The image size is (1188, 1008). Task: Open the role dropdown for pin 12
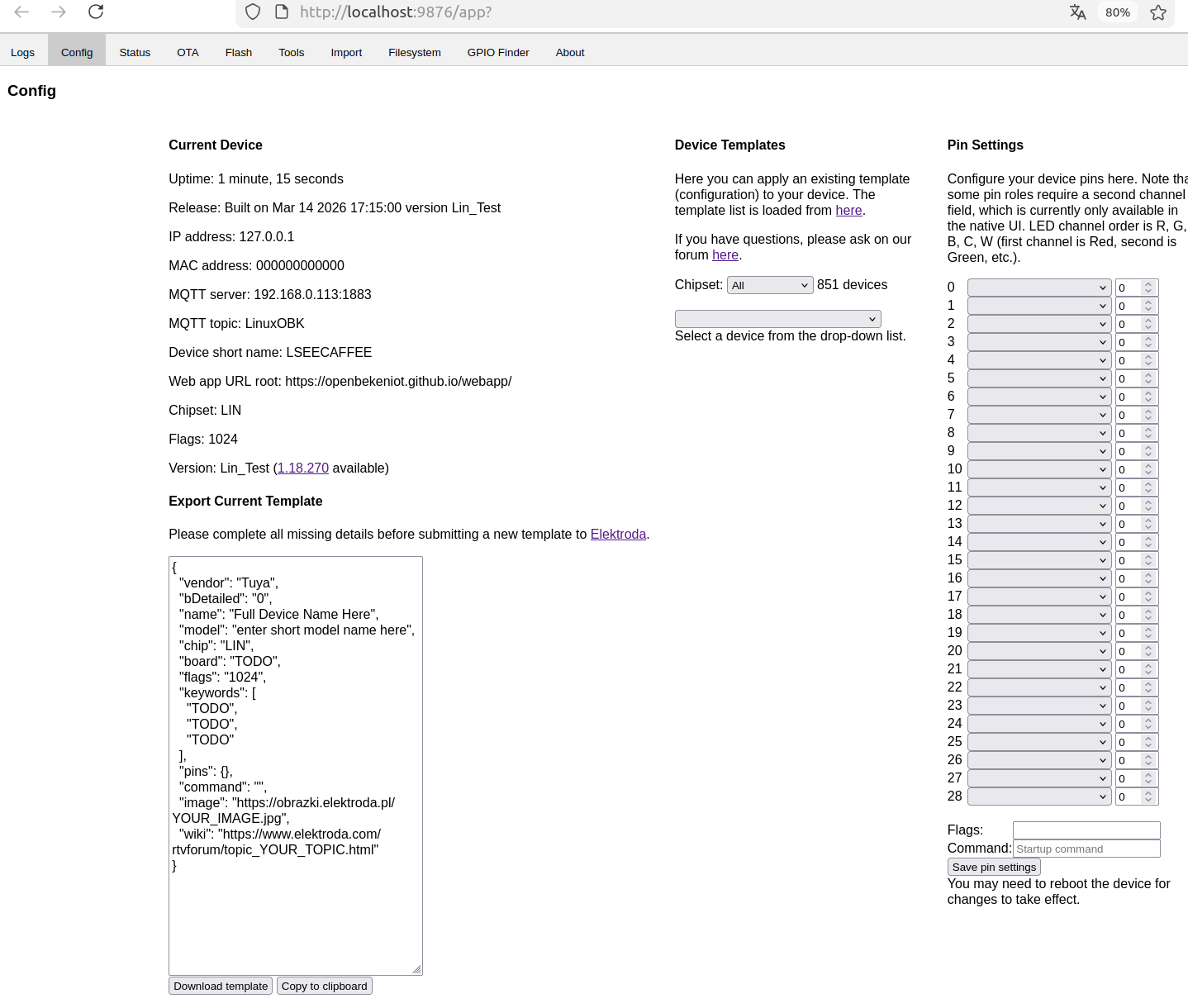pyautogui.click(x=1038, y=505)
